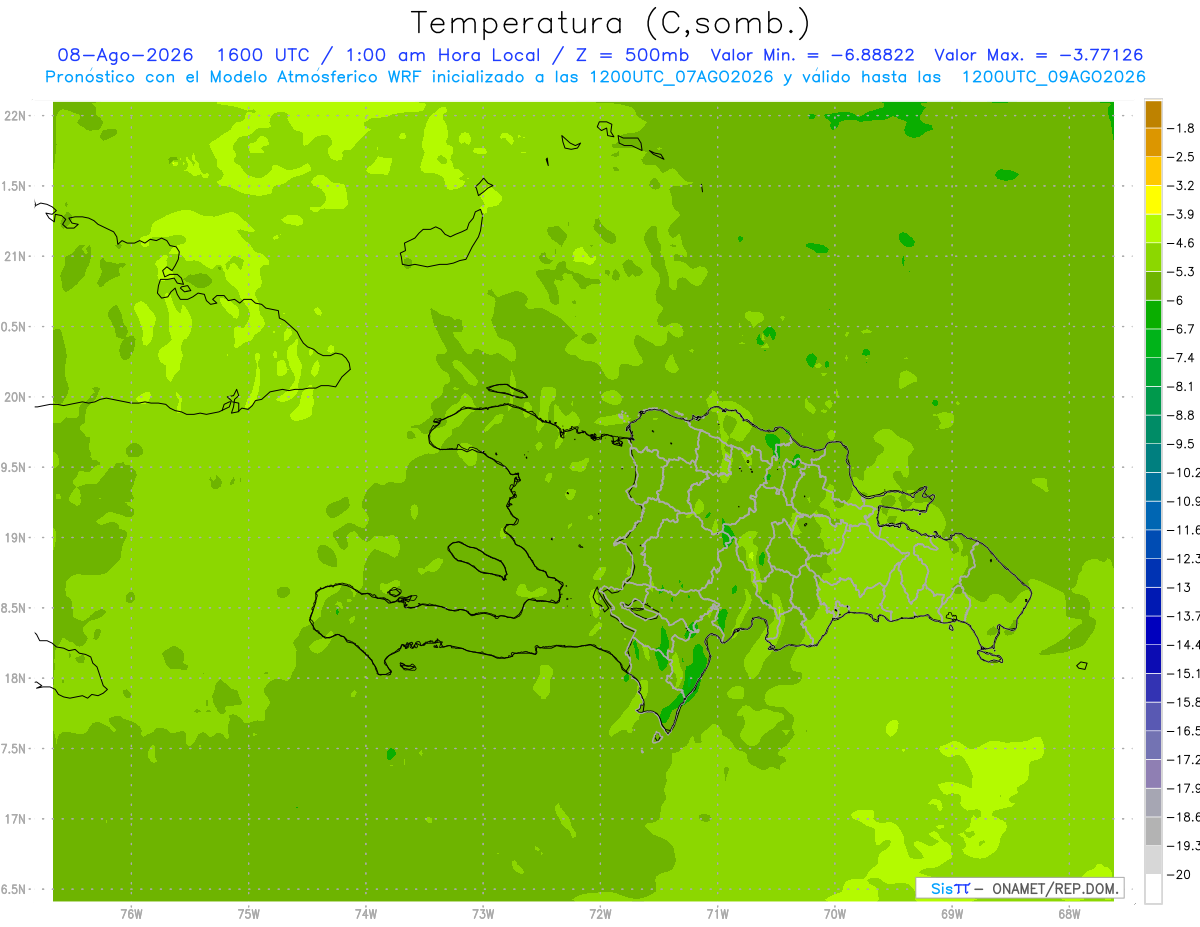Viewport: 1200px width, 927px height.
Task: Click the "Valor Min. = -6.88822" readout
Action: click(x=812, y=55)
